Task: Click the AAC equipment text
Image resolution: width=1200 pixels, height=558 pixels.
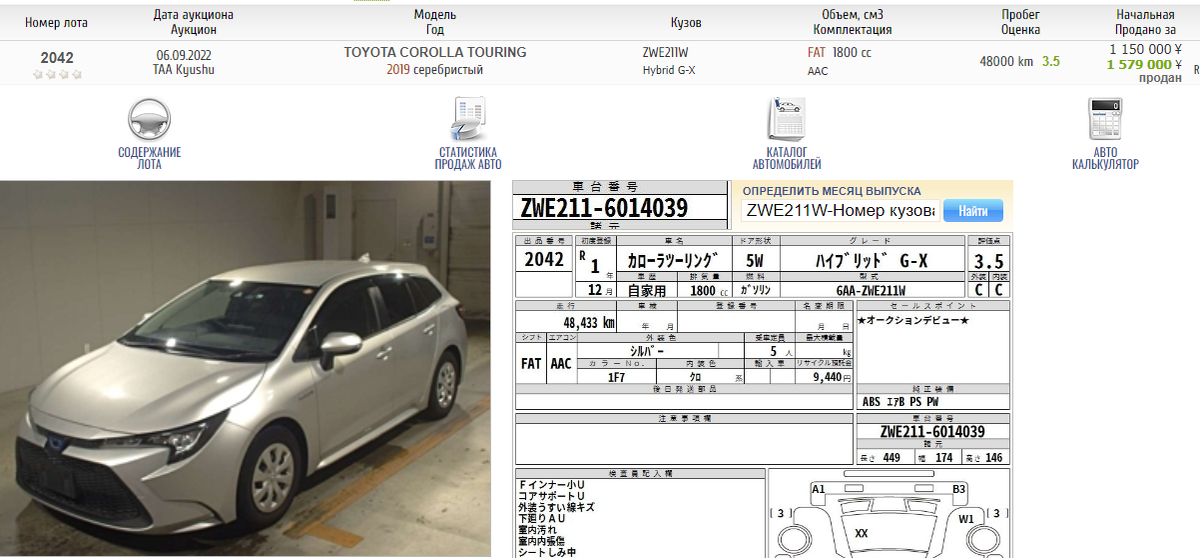Action: (x=818, y=72)
